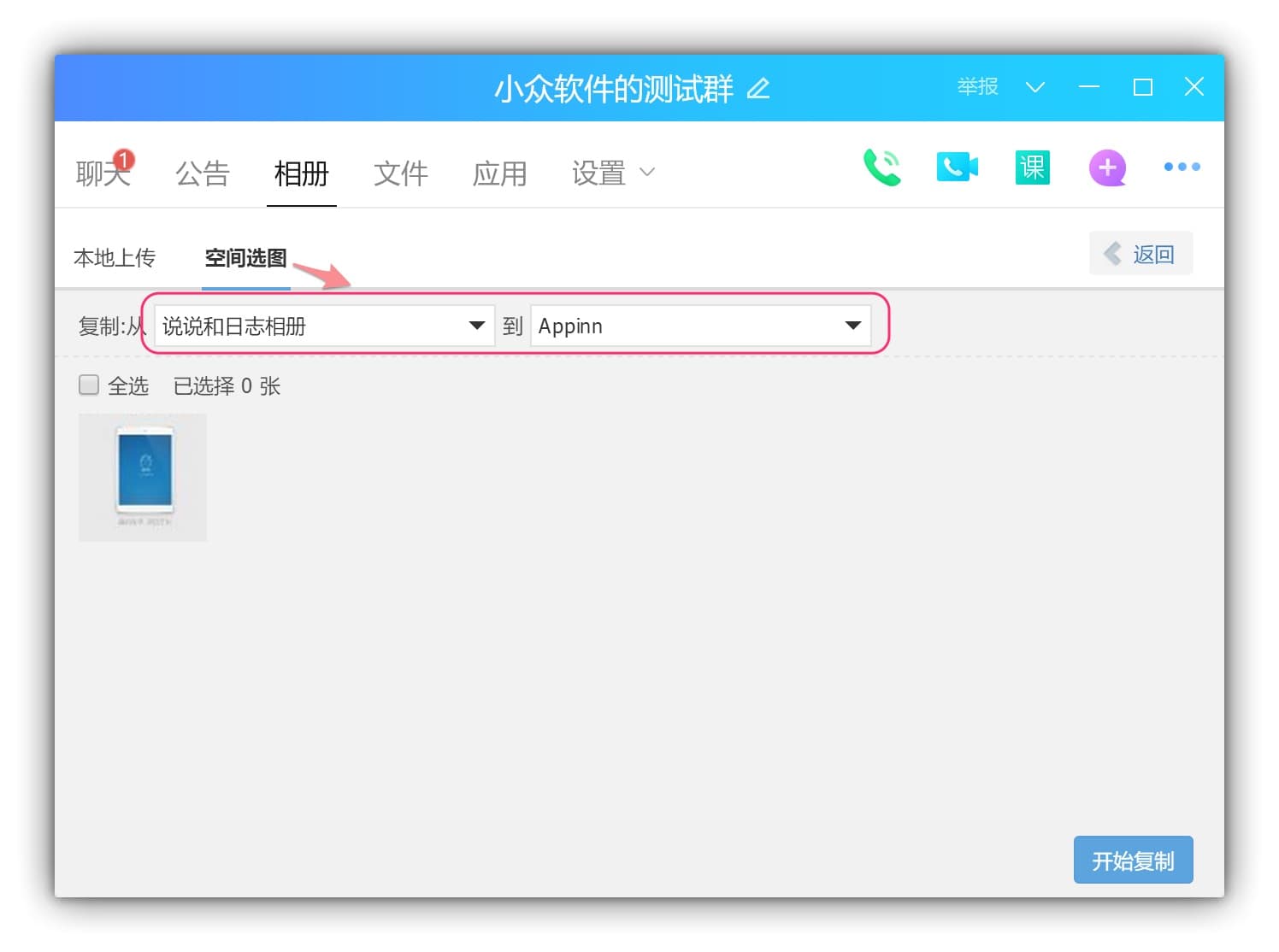Open the three-dots more options
Image resolution: width=1279 pixels, height=952 pixels.
coord(1182,167)
